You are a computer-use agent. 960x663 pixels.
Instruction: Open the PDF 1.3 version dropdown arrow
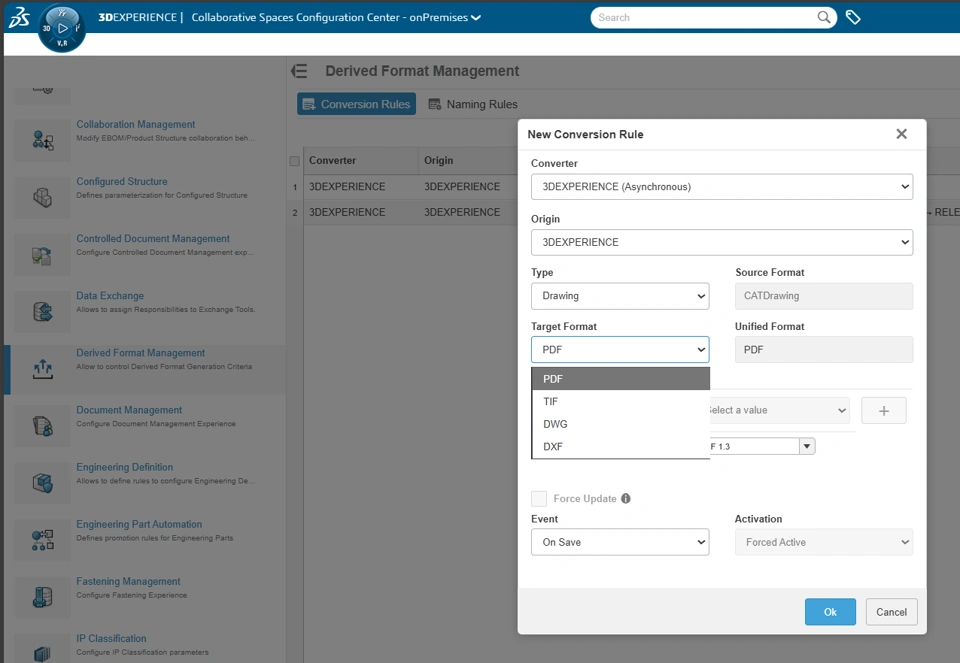(807, 446)
